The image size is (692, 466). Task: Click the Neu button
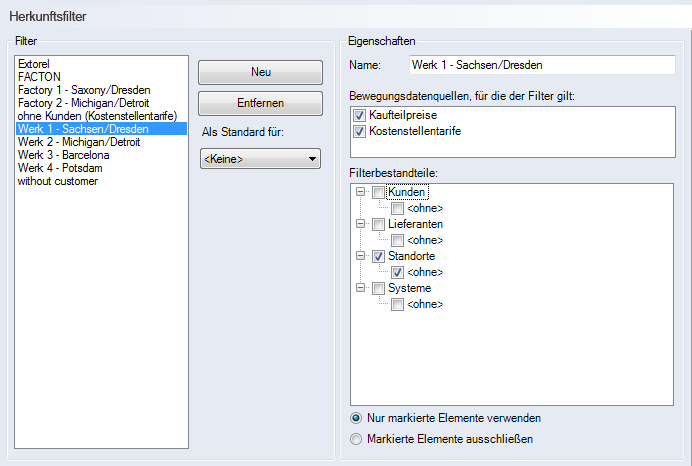pyautogui.click(x=260, y=72)
